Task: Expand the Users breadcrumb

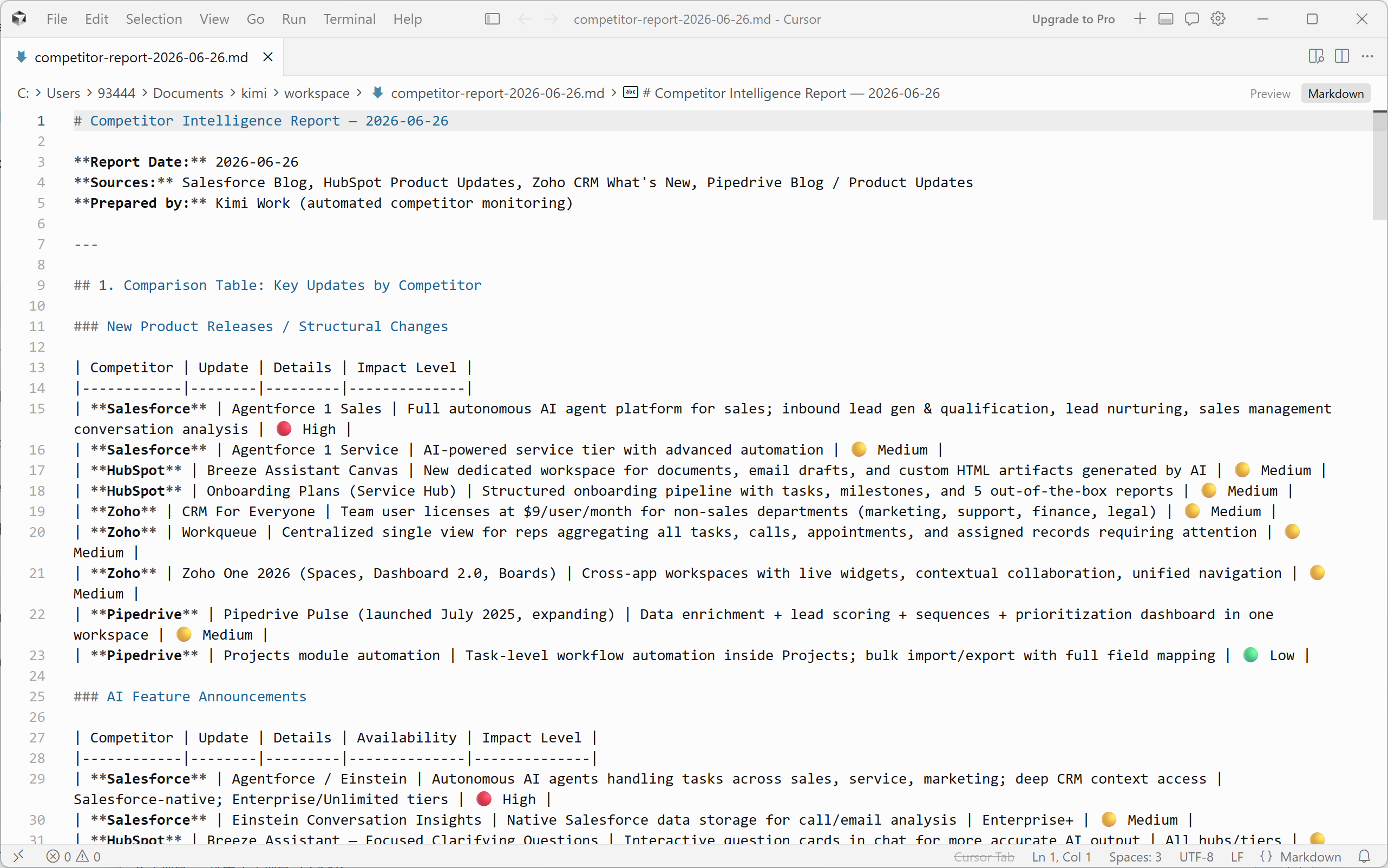Action: (x=63, y=93)
